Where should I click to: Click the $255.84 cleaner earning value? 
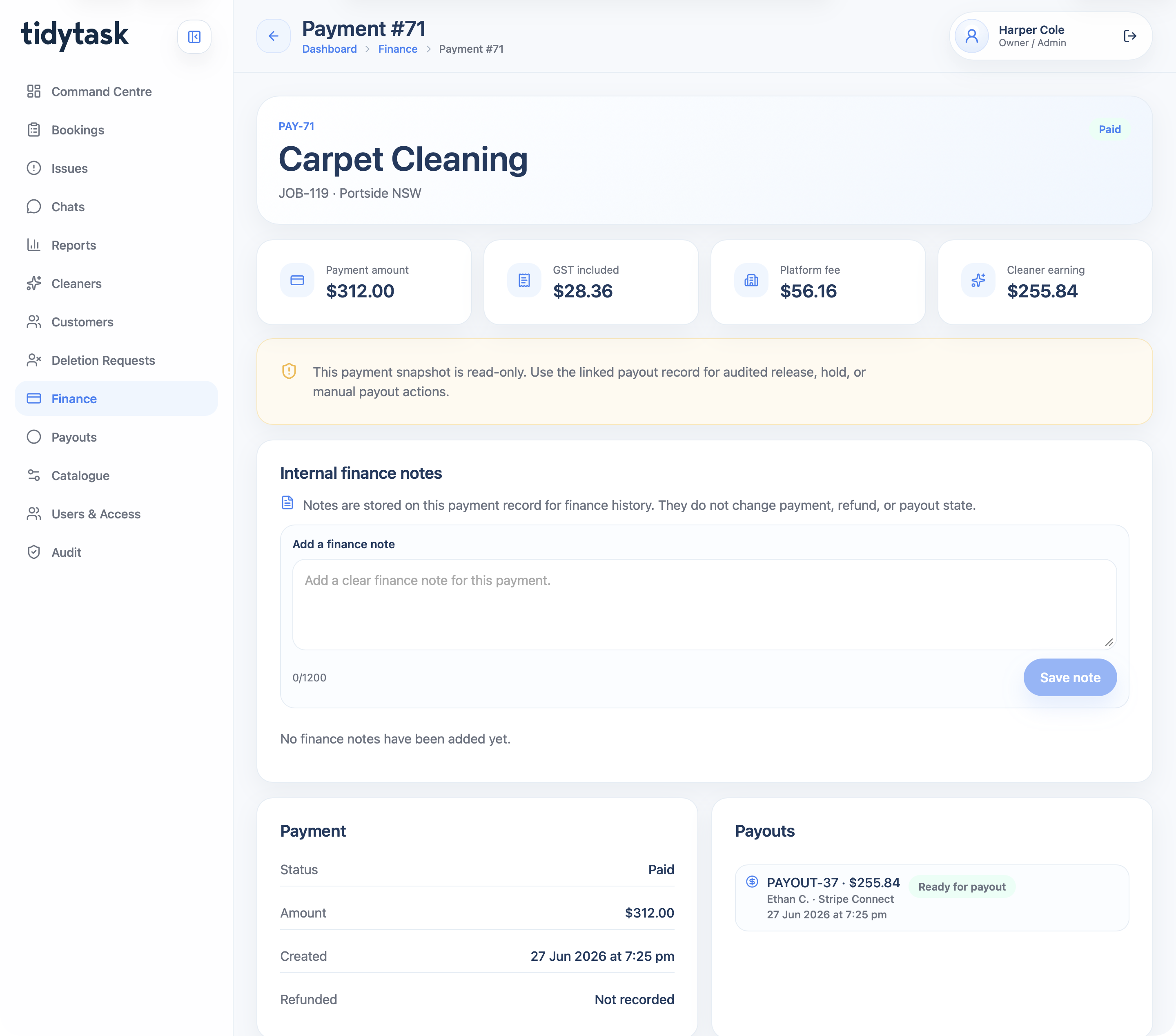1042,290
